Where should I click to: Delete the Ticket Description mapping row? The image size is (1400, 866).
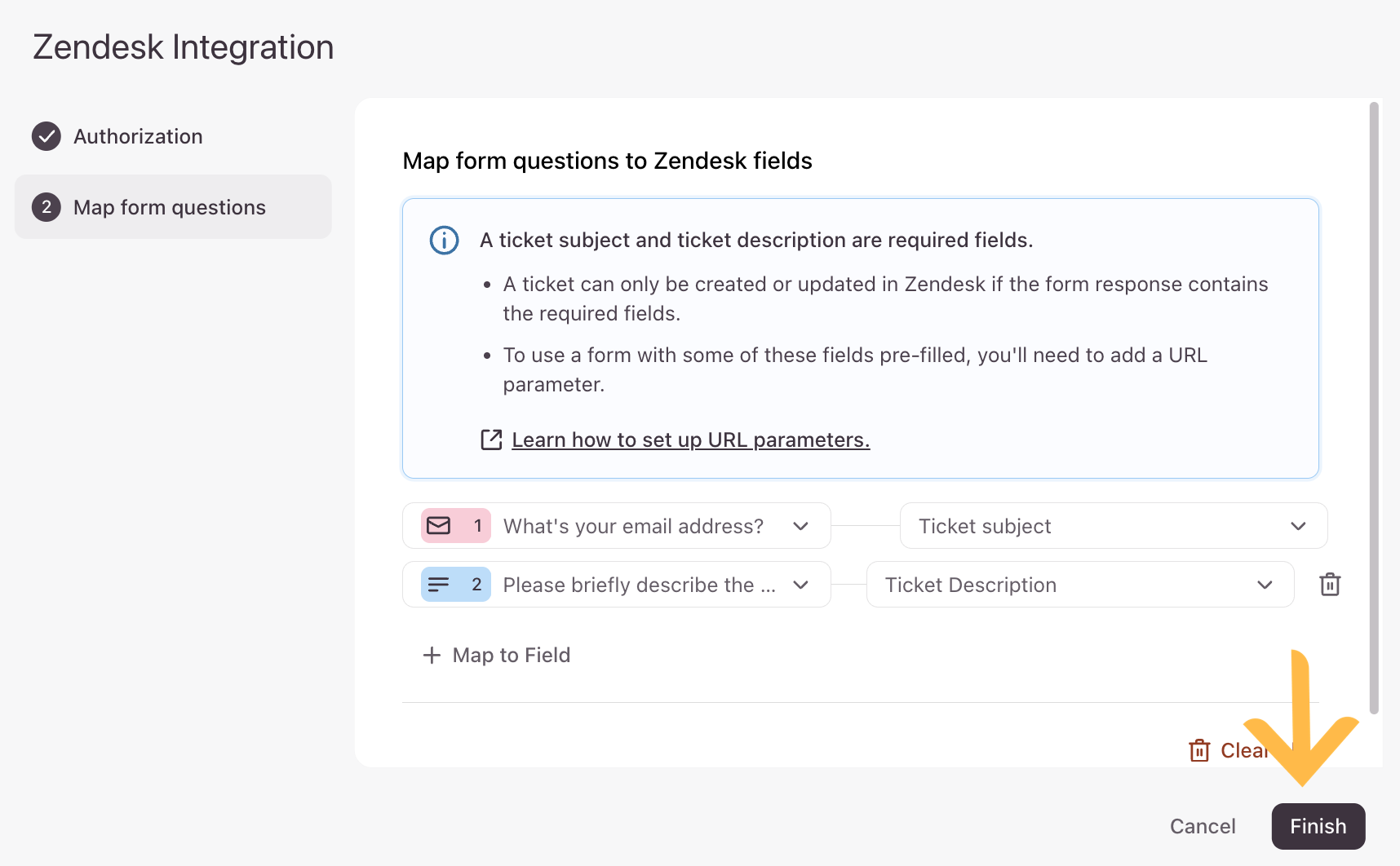pos(1330,585)
